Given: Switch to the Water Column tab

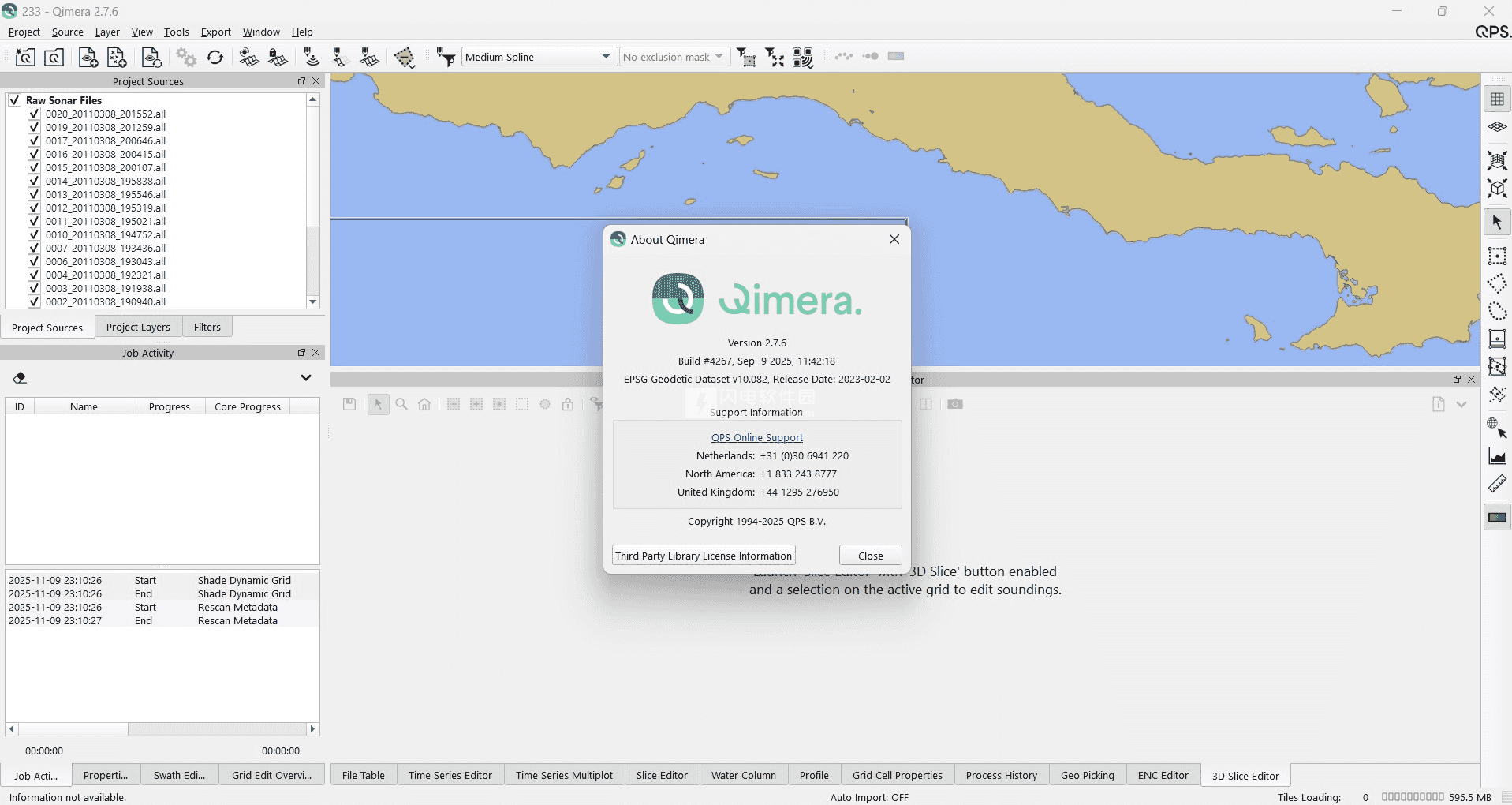Looking at the screenshot, I should click(x=743, y=775).
